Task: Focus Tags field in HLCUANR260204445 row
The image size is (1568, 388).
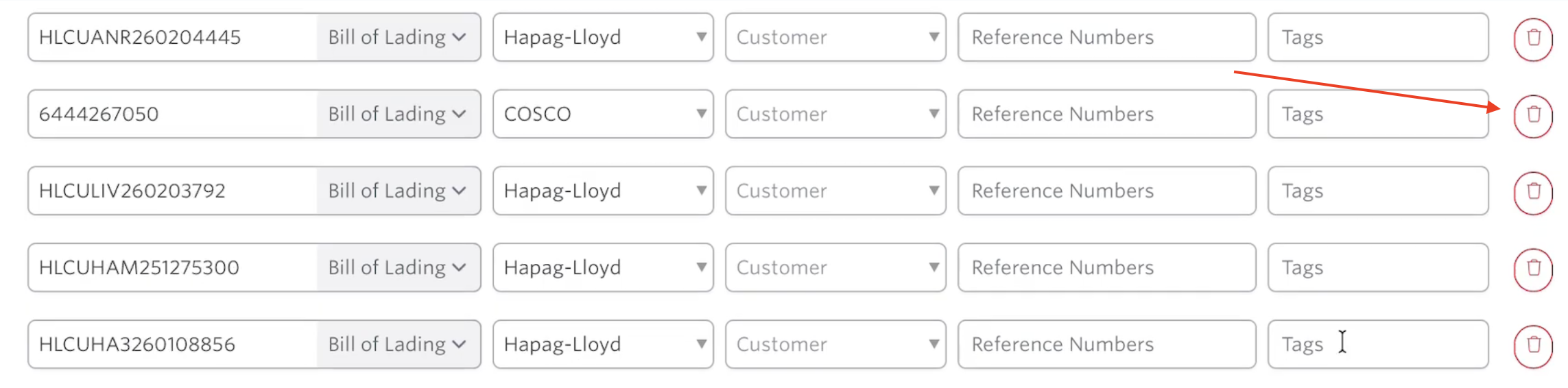Action: 1377,37
